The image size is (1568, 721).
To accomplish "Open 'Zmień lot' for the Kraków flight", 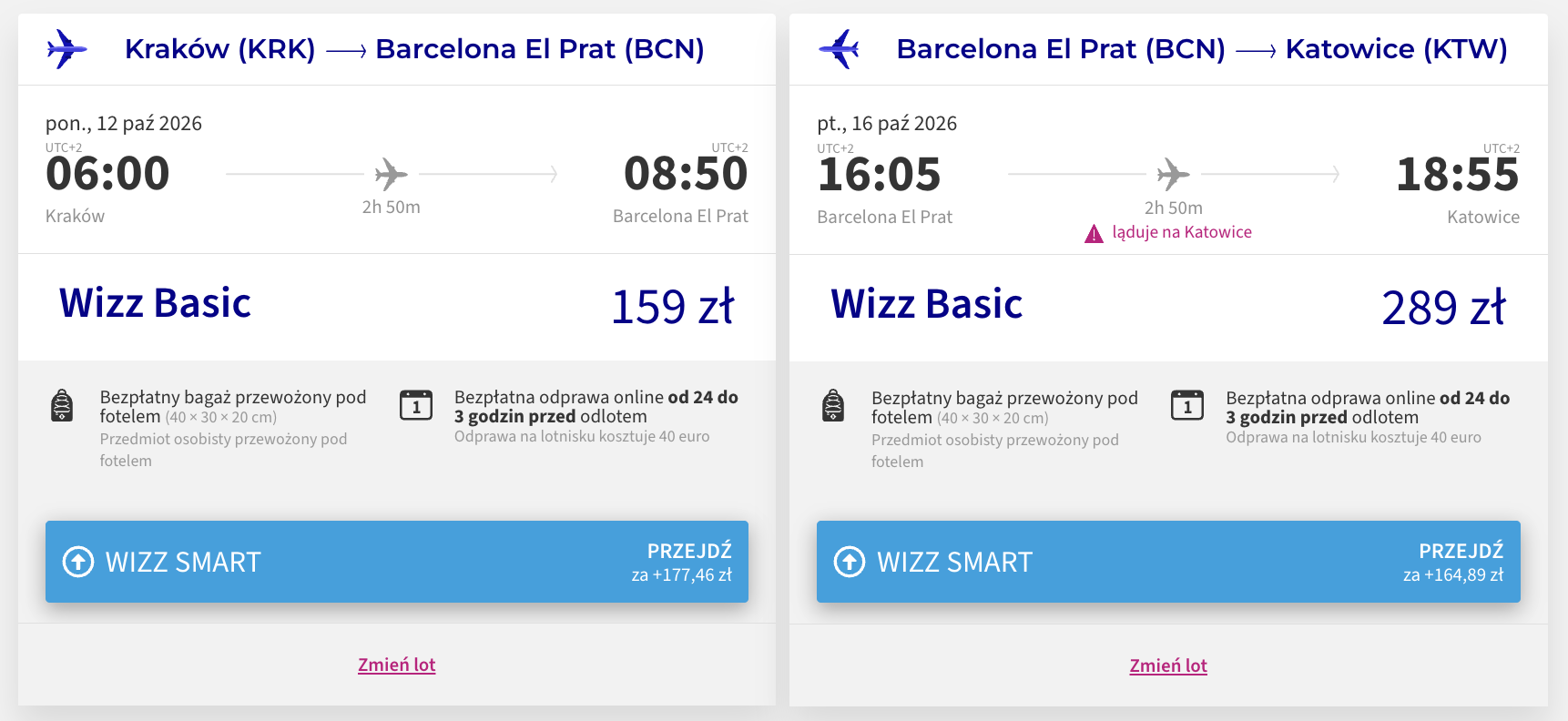I will click(x=397, y=665).
